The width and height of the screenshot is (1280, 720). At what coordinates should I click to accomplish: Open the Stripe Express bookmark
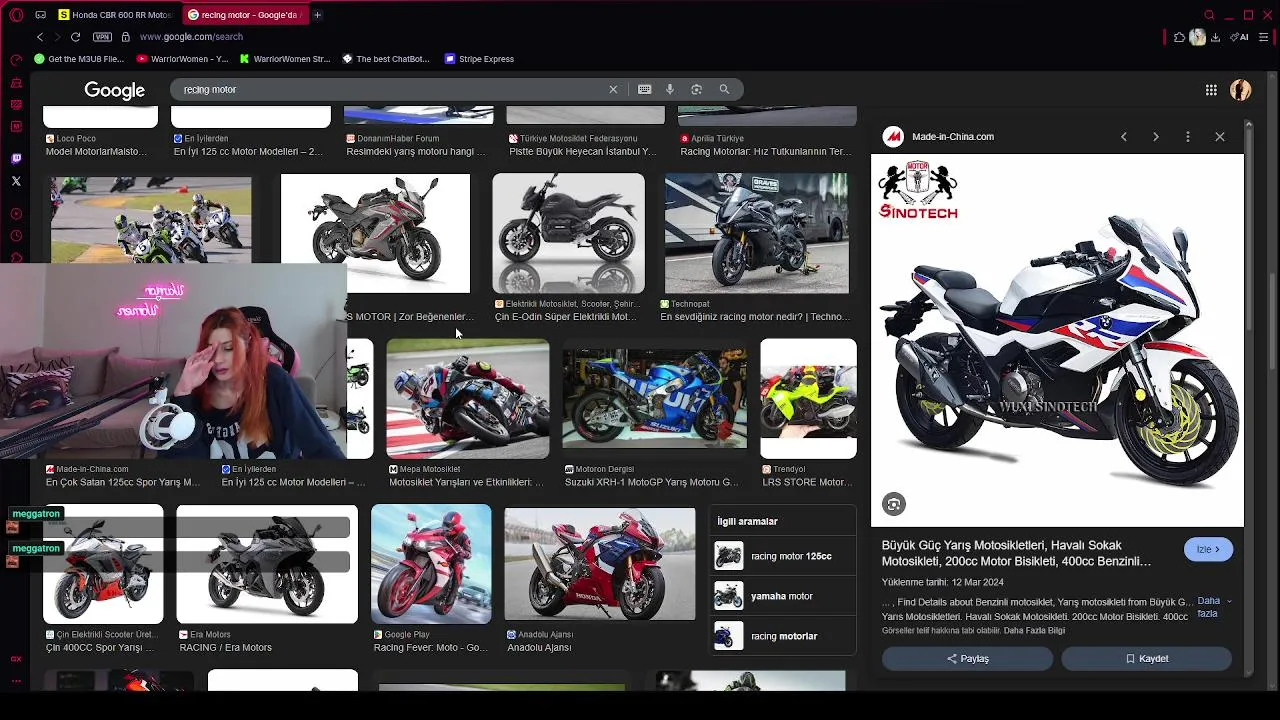click(x=479, y=59)
